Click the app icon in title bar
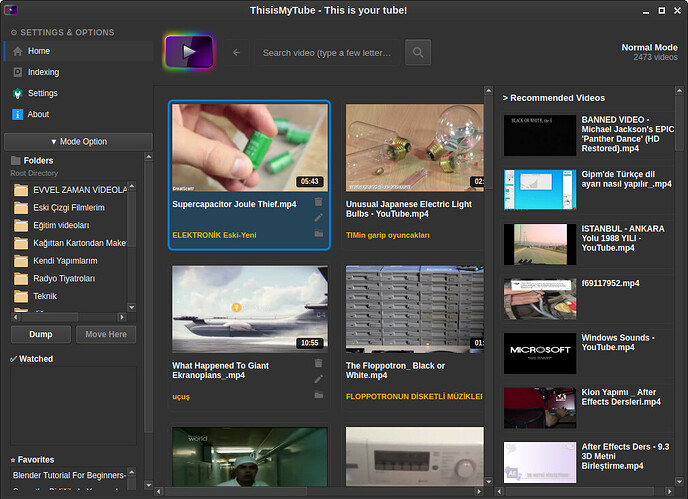The height and width of the screenshot is (499, 688). coord(11,10)
